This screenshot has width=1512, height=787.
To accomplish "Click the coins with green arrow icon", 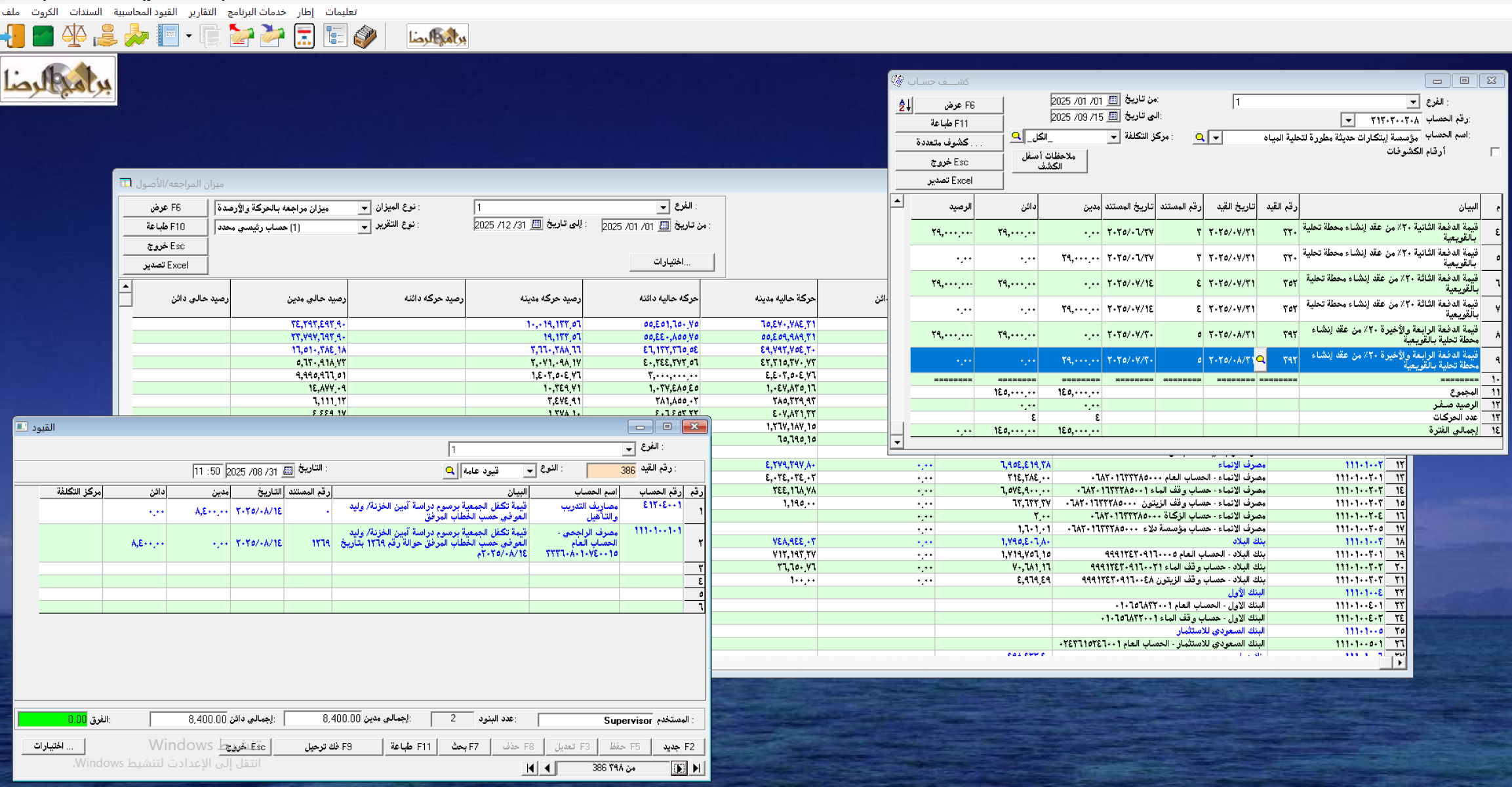I will coord(136,36).
